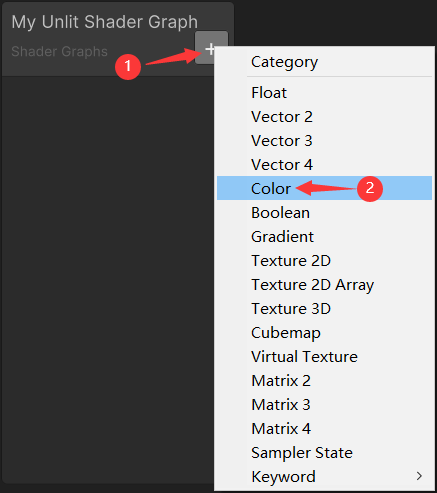Click the My Unlit Shader Graph title
437x493 pixels.
point(104,22)
